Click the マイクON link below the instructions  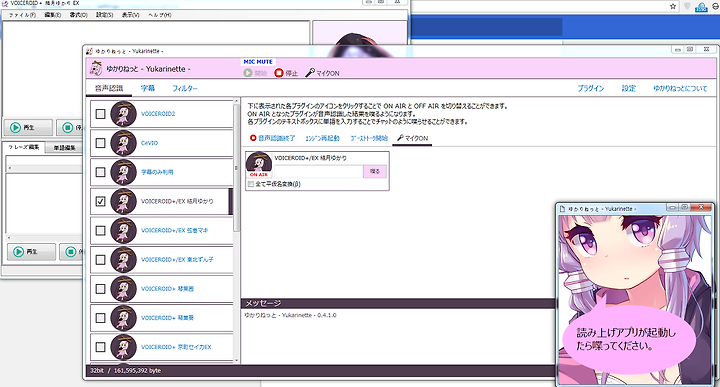point(412,138)
